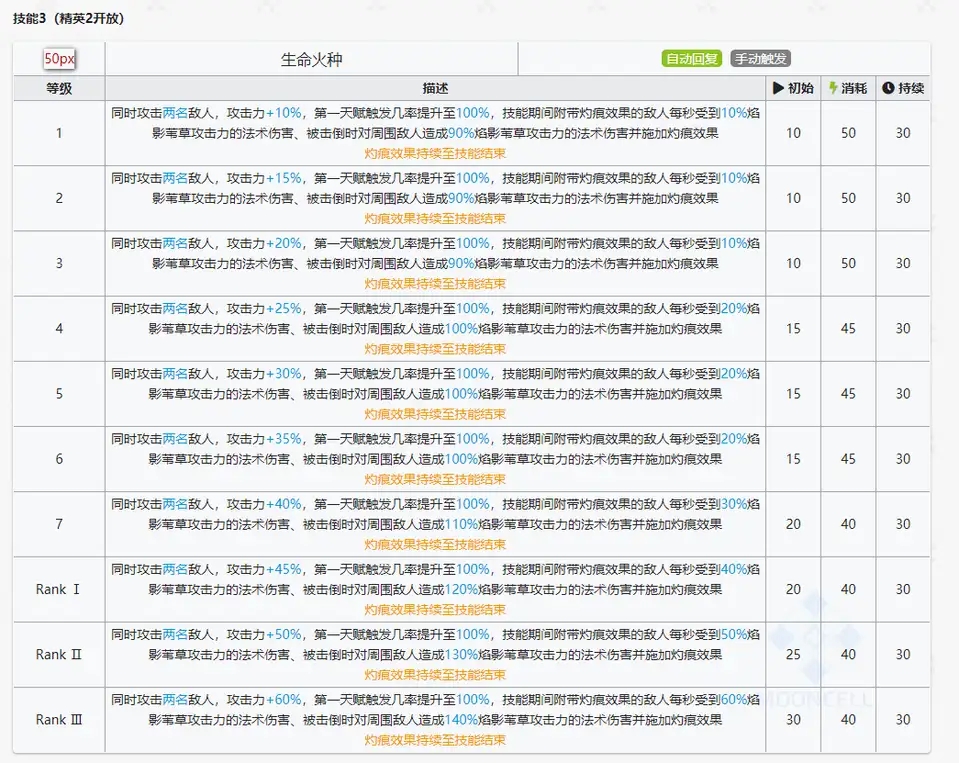The height and width of the screenshot is (763, 959).
Task: Click orange note 灼痕效果持续至技能结束 in level 1
Action: [x=435, y=153]
